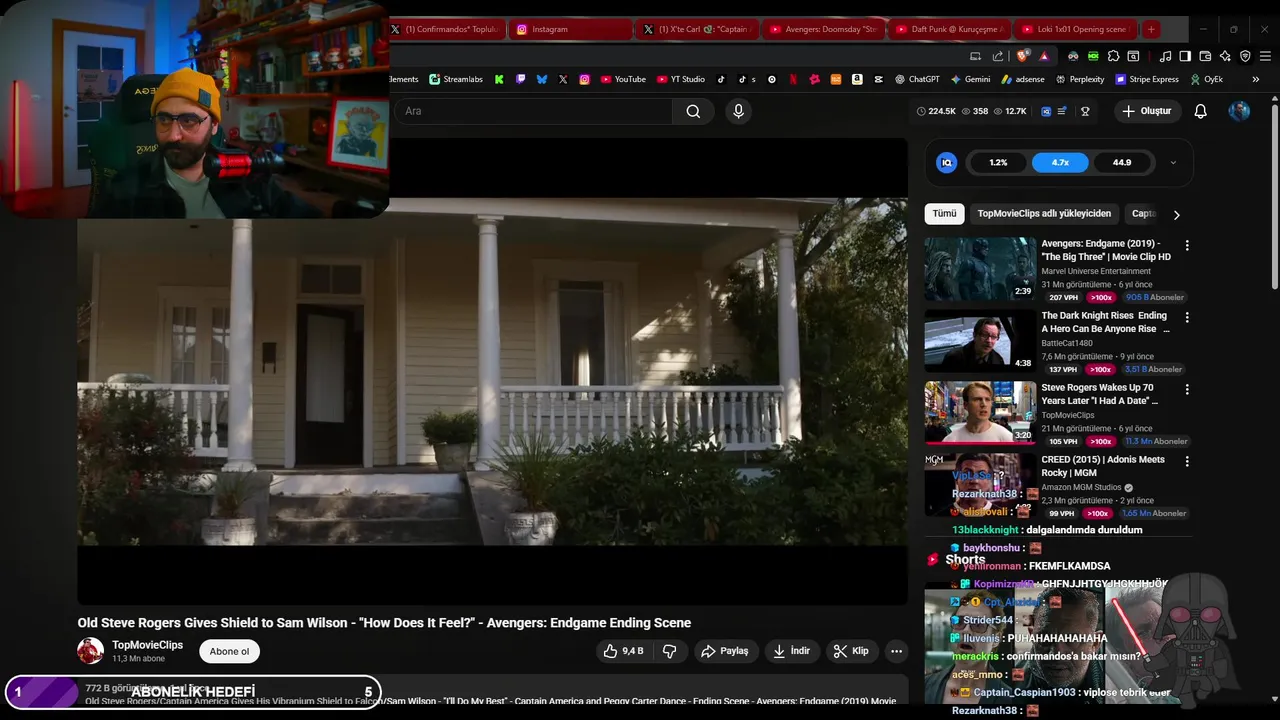Open The Dark Knight Rises video thumbnail

980,341
